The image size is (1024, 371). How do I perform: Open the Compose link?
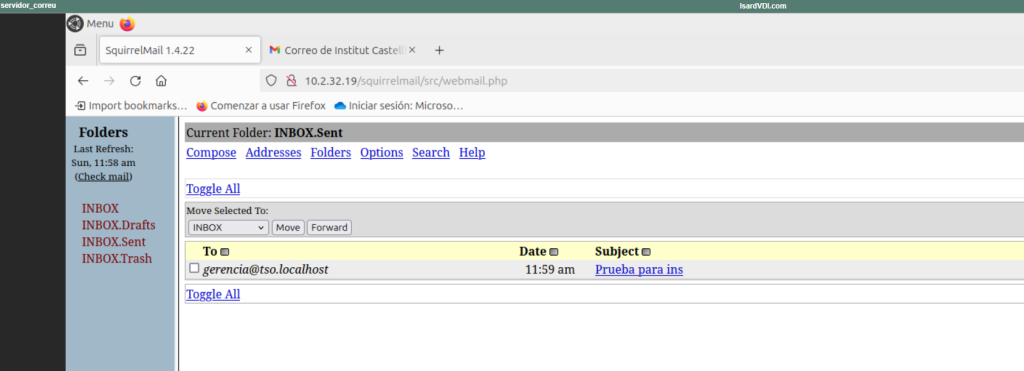211,153
